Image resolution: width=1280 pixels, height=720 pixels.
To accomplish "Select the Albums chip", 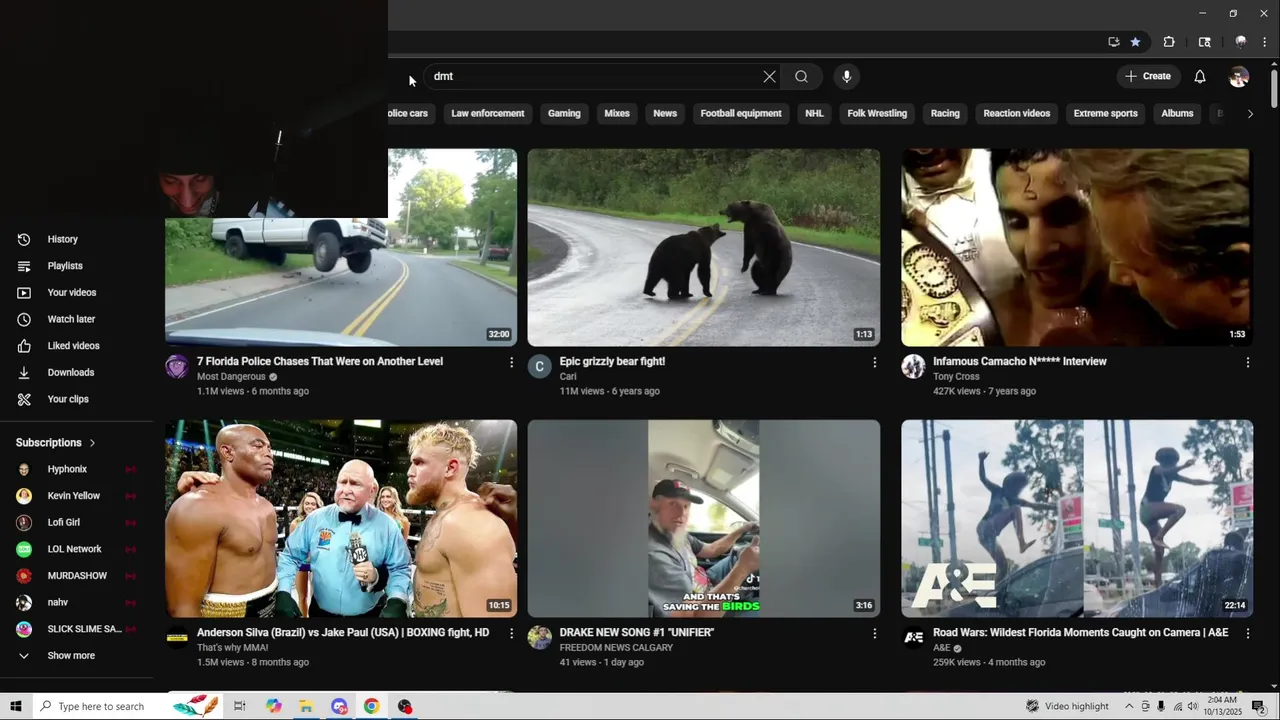I will pos(1177,114).
